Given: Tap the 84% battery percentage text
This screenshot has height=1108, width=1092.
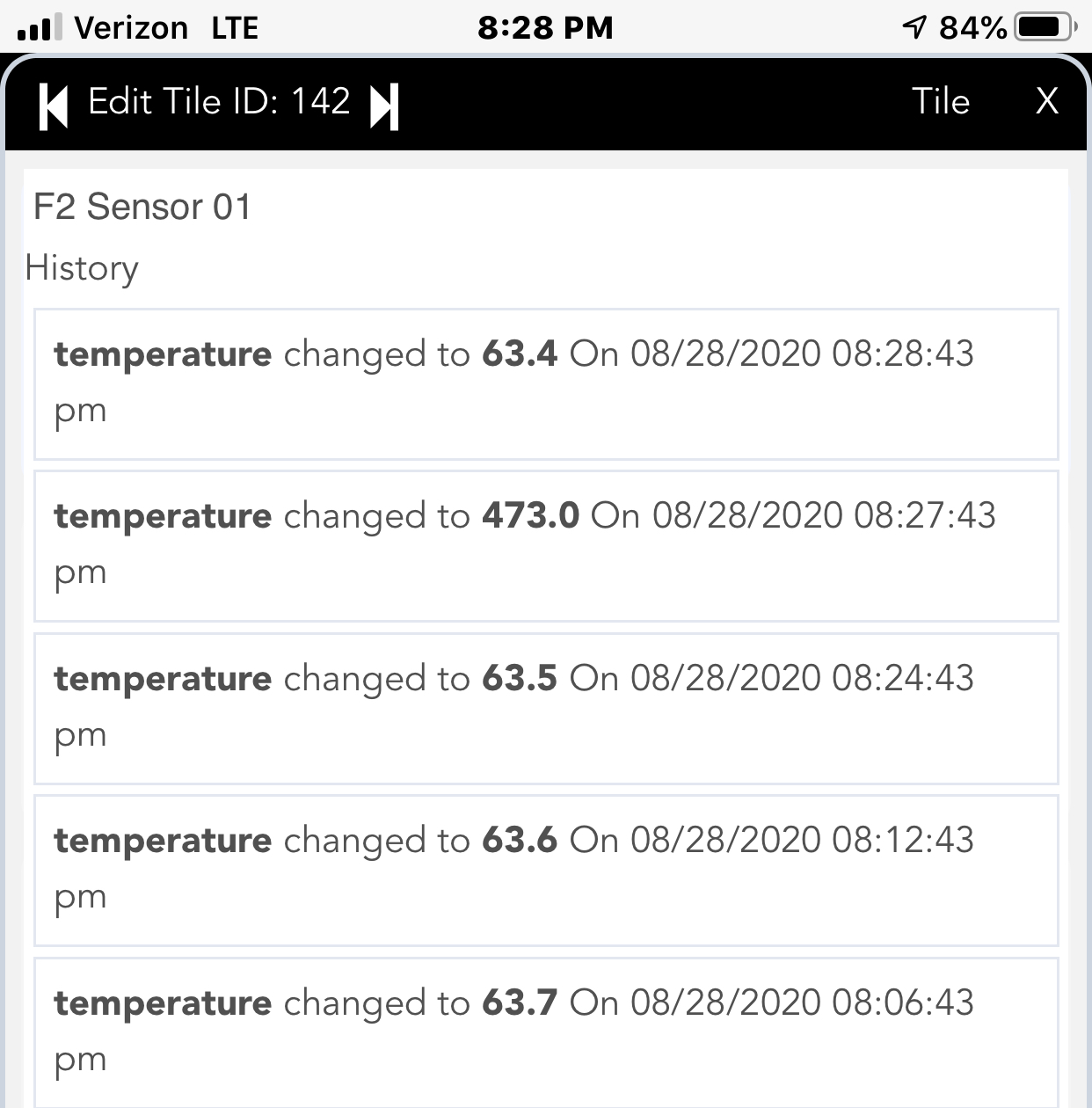Looking at the screenshot, I should (x=972, y=28).
